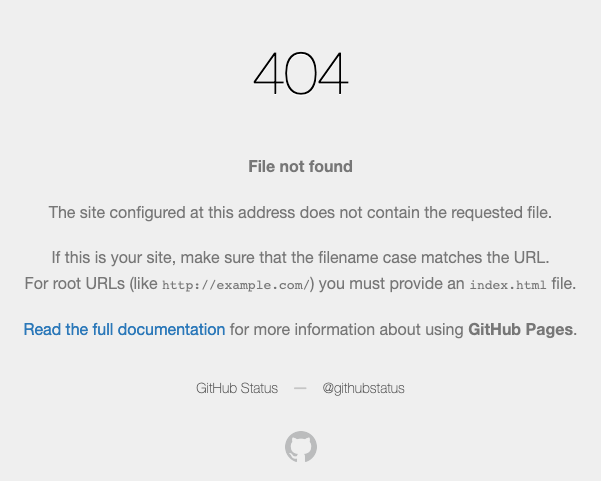601x481 pixels.
Task: Click the text for more information about using
Action: coord(346,330)
